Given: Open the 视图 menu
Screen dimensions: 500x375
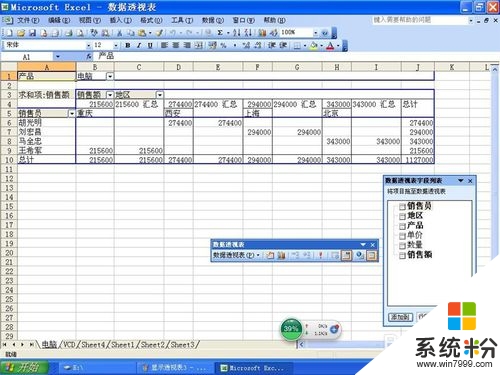Looking at the screenshot, I should click(x=90, y=20).
